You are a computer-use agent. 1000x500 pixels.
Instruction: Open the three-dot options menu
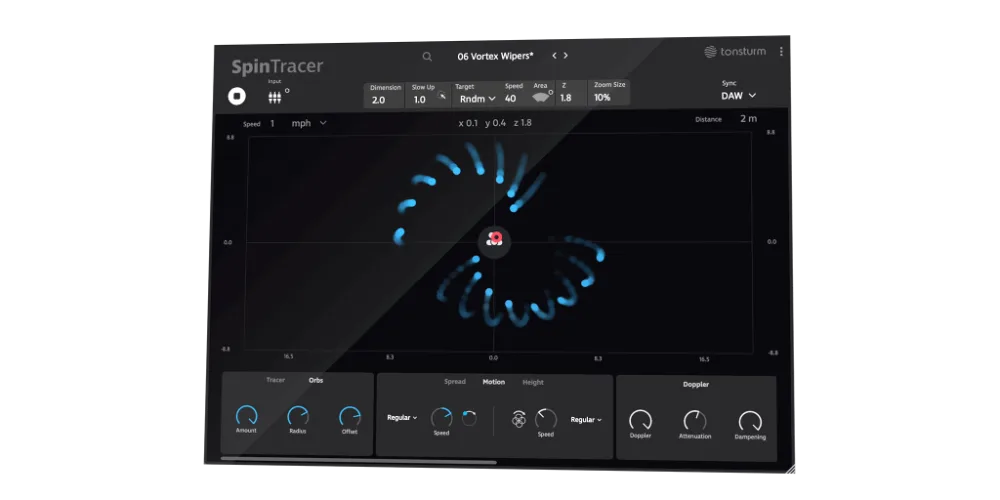click(781, 52)
